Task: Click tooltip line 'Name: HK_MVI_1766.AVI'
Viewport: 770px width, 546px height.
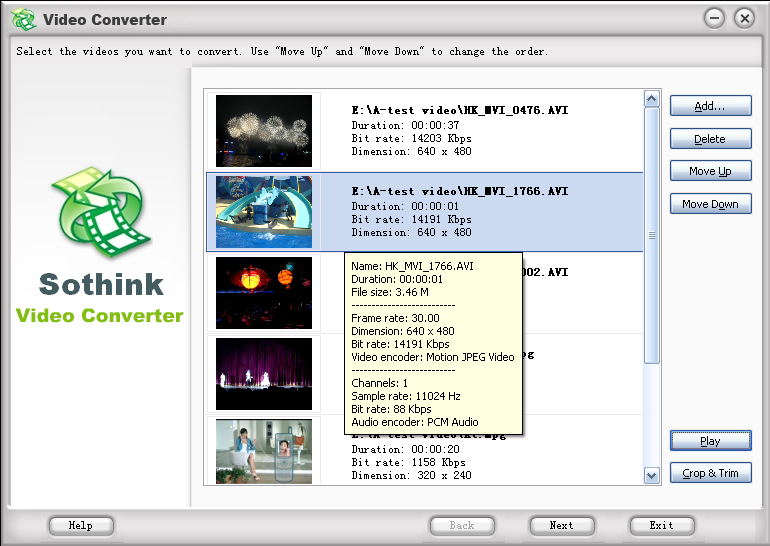Action: [412, 266]
